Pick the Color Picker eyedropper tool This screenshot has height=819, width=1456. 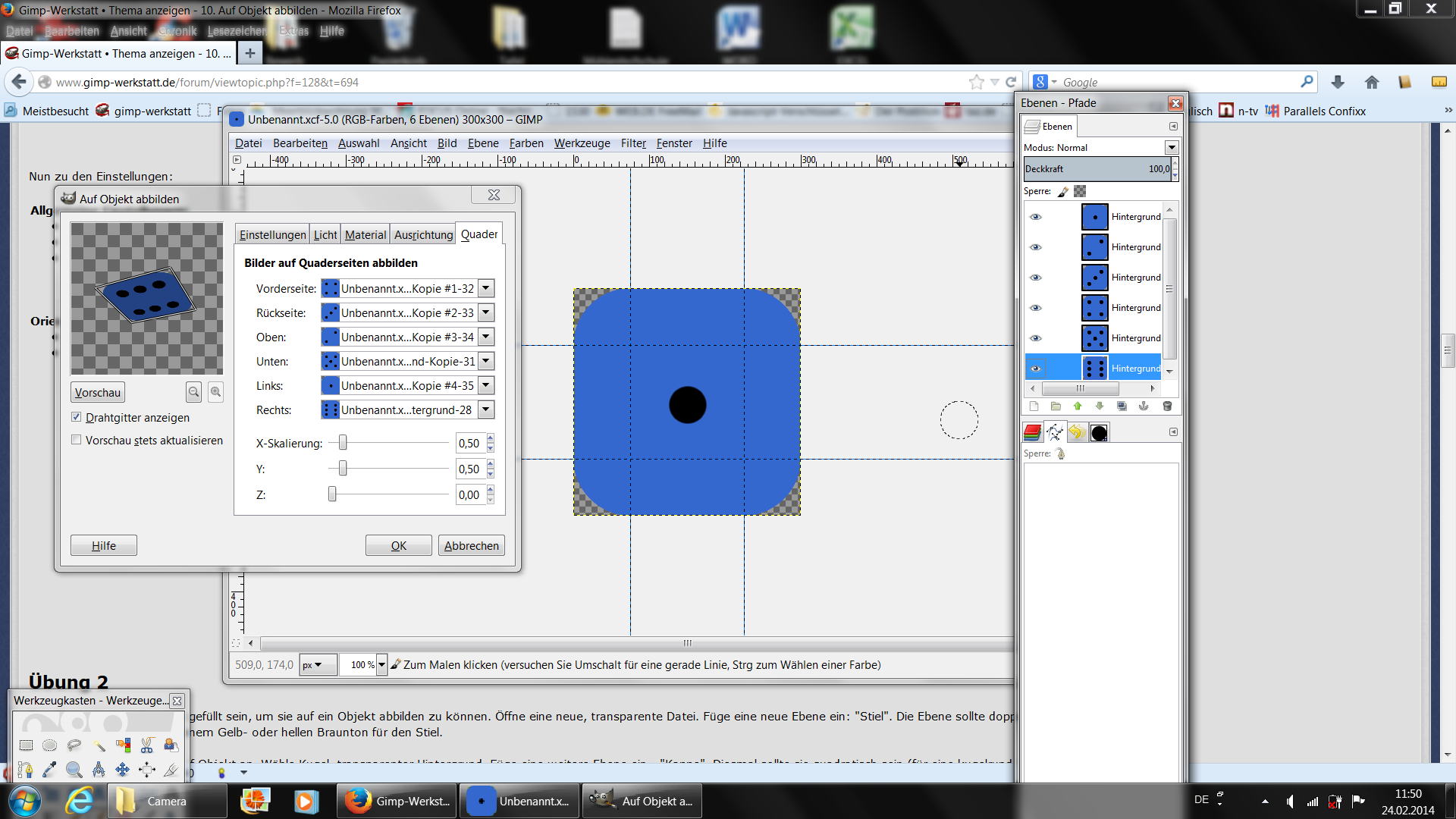pyautogui.click(x=50, y=770)
